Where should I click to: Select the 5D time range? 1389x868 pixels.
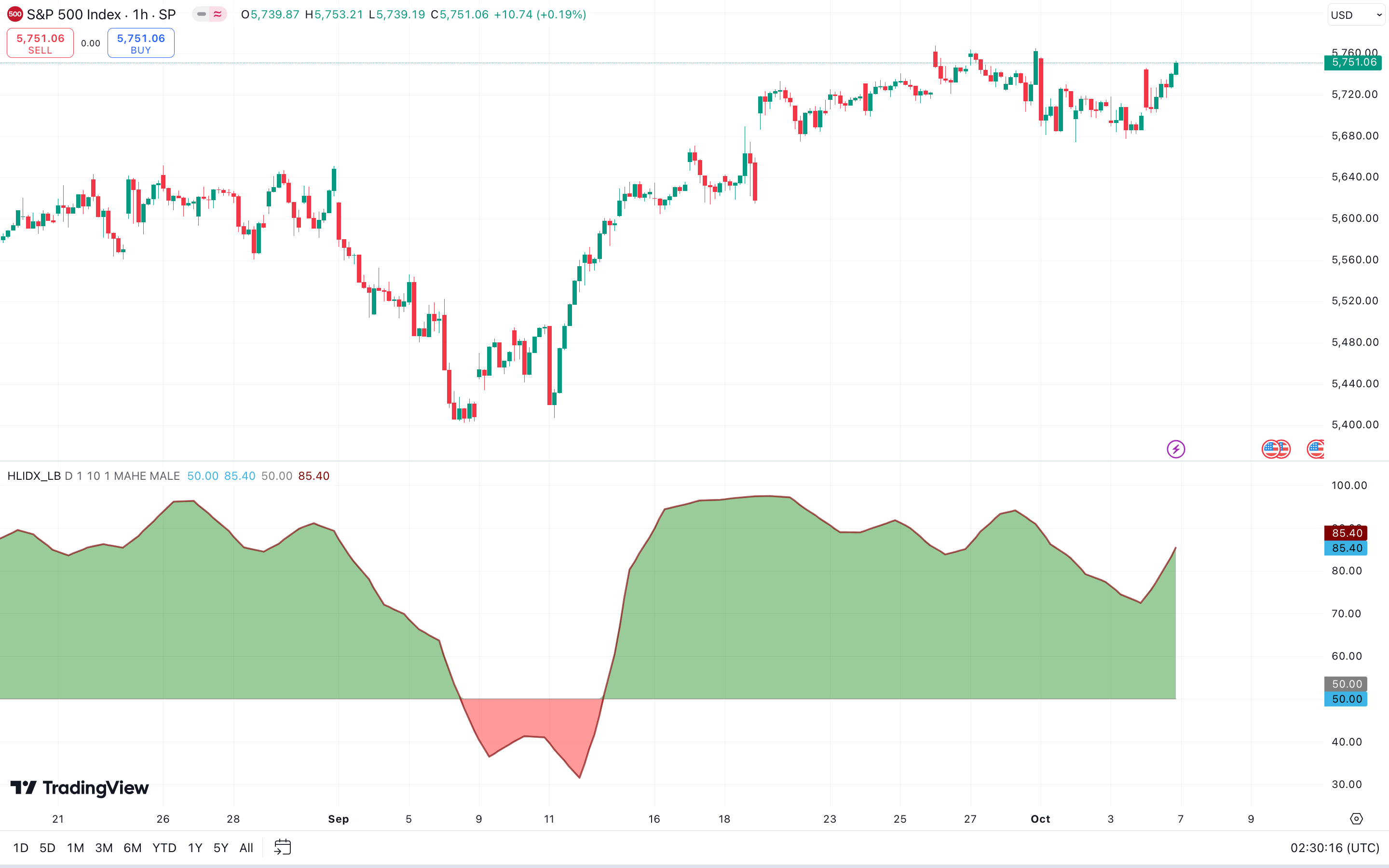(x=47, y=848)
